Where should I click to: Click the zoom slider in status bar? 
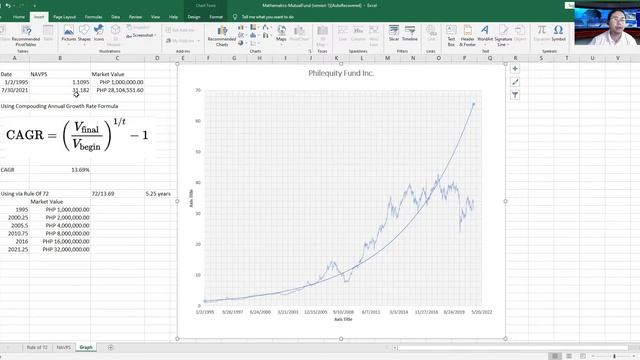[614, 356]
